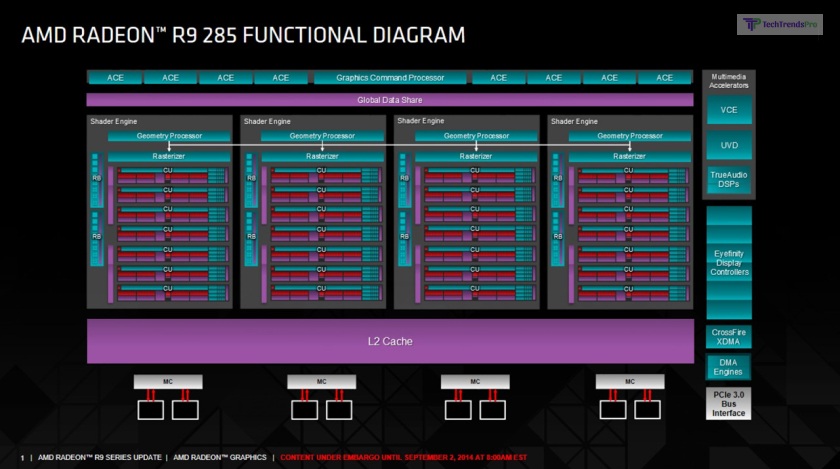Click the Multimedia Accelerators heading
Viewport: 840px width, 469px height.
coord(729,81)
